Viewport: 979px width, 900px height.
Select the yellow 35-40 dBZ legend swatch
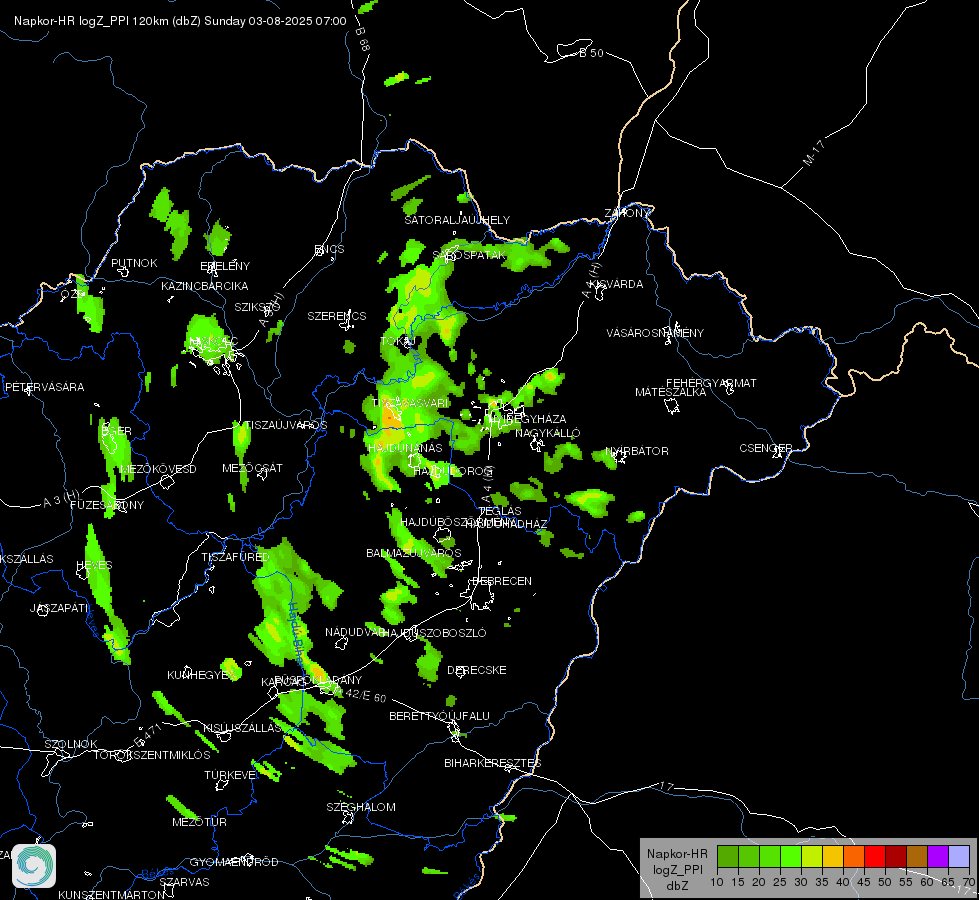coord(832,856)
